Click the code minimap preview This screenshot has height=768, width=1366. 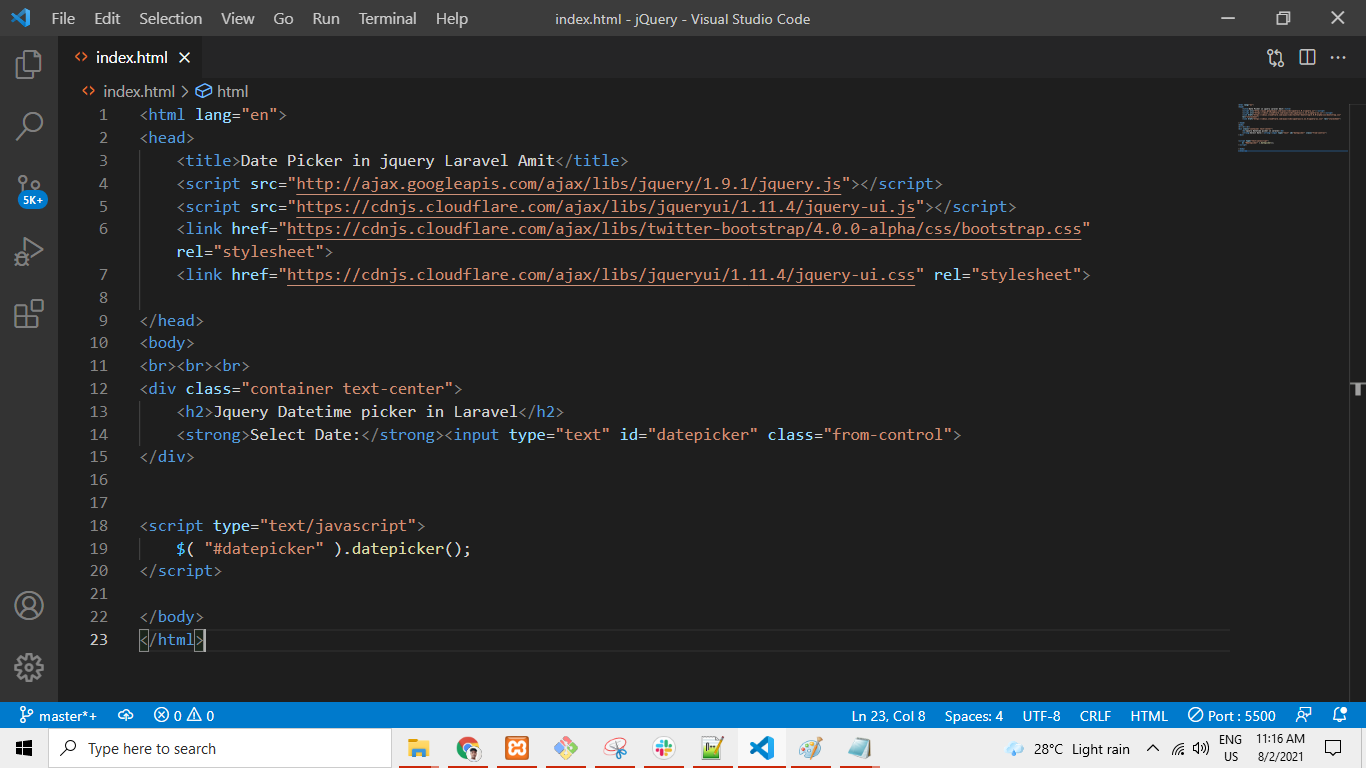click(1290, 127)
